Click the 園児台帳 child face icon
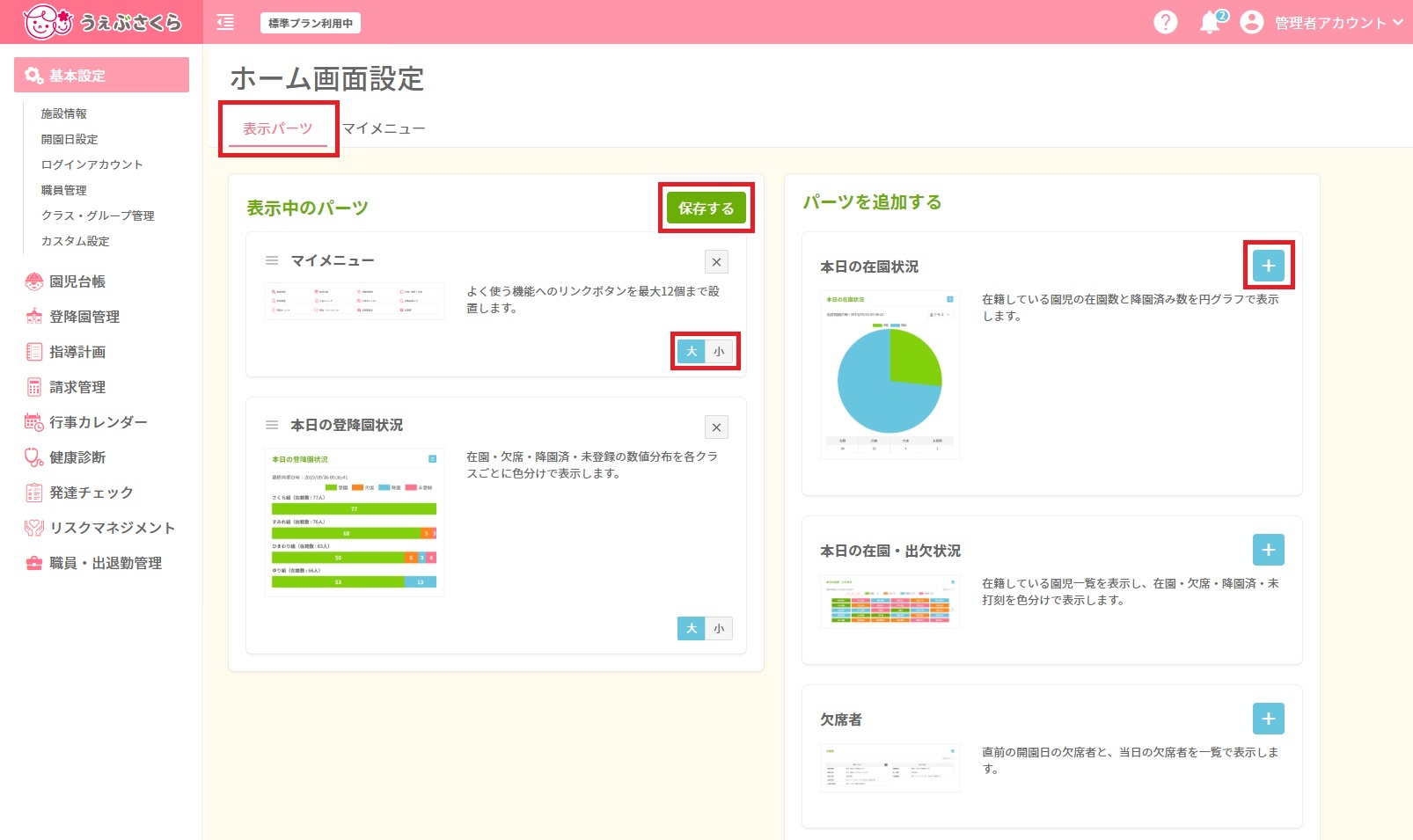 [x=33, y=281]
